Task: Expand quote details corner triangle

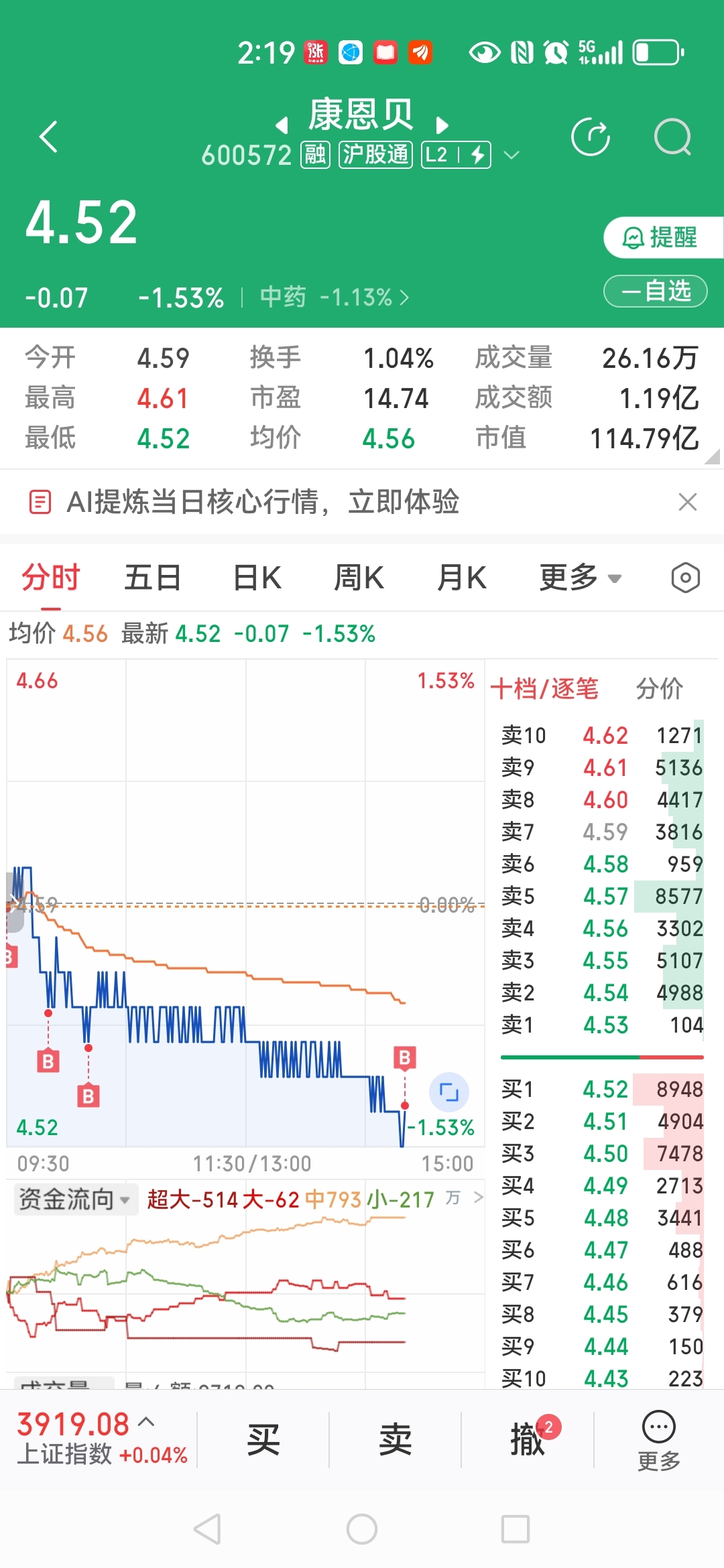Action: 713,457
